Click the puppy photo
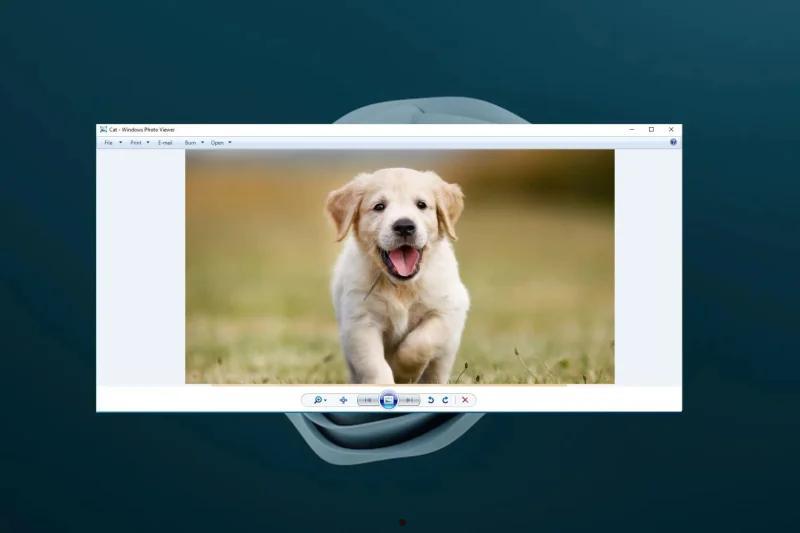The width and height of the screenshot is (800, 533). click(x=400, y=266)
